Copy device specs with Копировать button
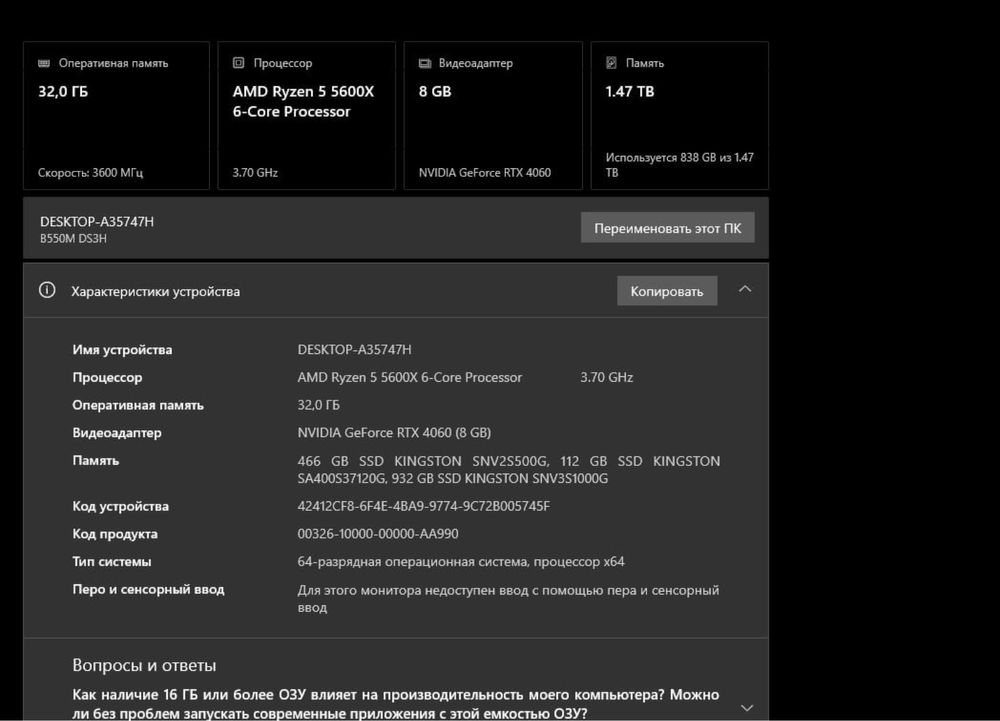The width and height of the screenshot is (1000, 721). pos(667,291)
